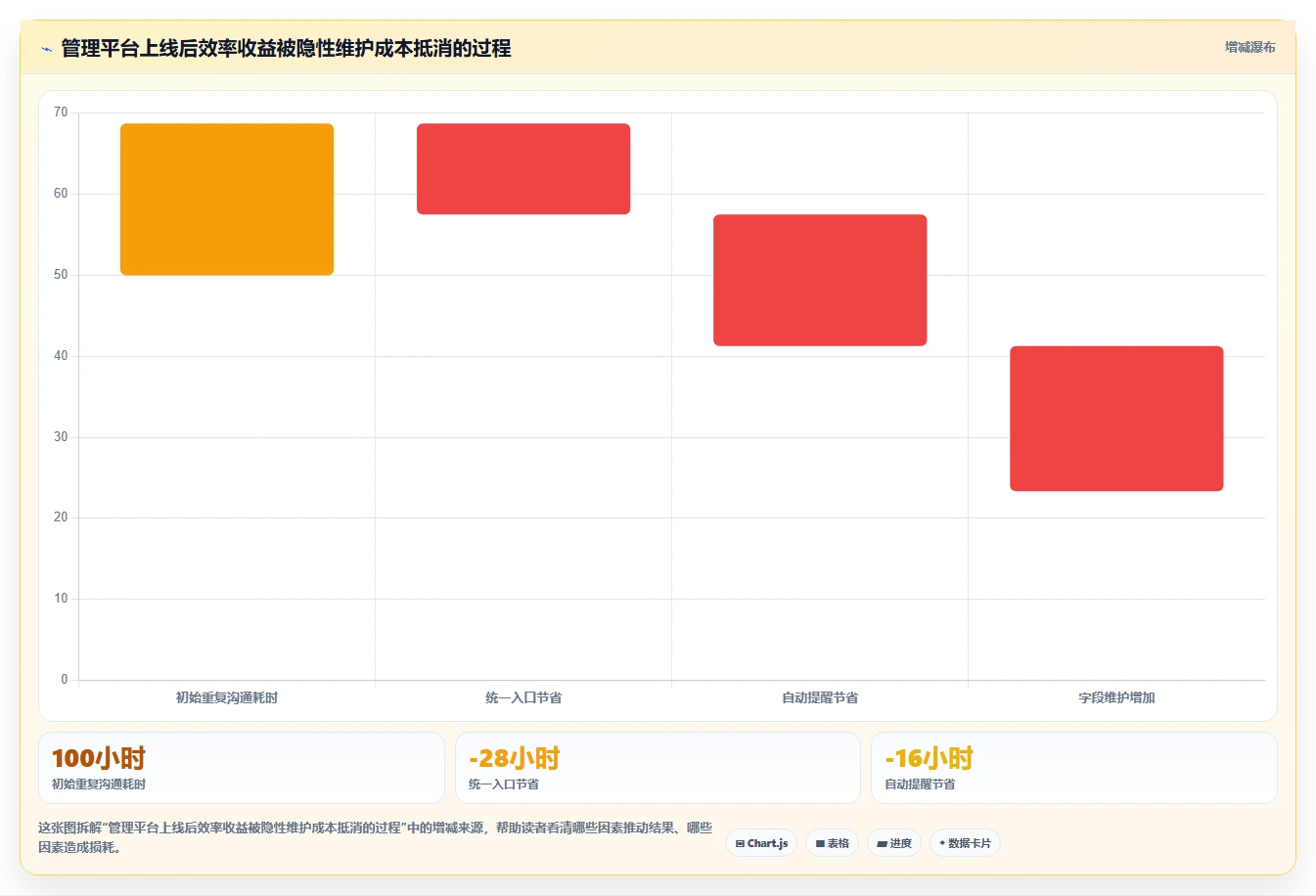1316x896 pixels.
Task: Click y-axis value 0
Action: [x=65, y=680]
